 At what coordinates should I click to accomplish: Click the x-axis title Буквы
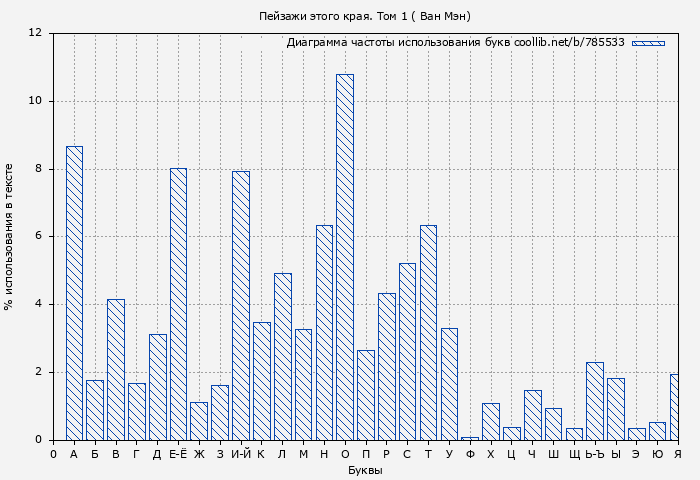(x=365, y=470)
